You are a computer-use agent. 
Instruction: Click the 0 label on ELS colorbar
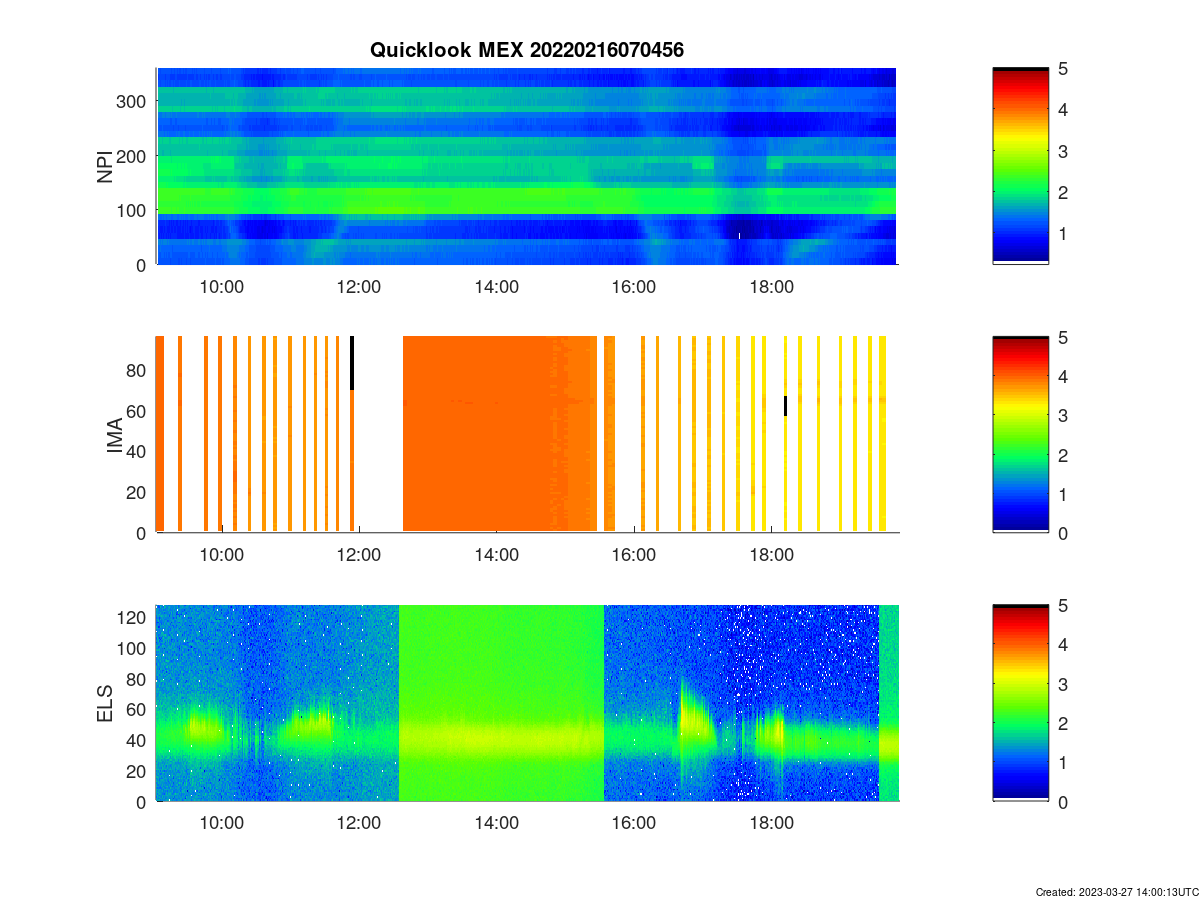click(x=1064, y=802)
